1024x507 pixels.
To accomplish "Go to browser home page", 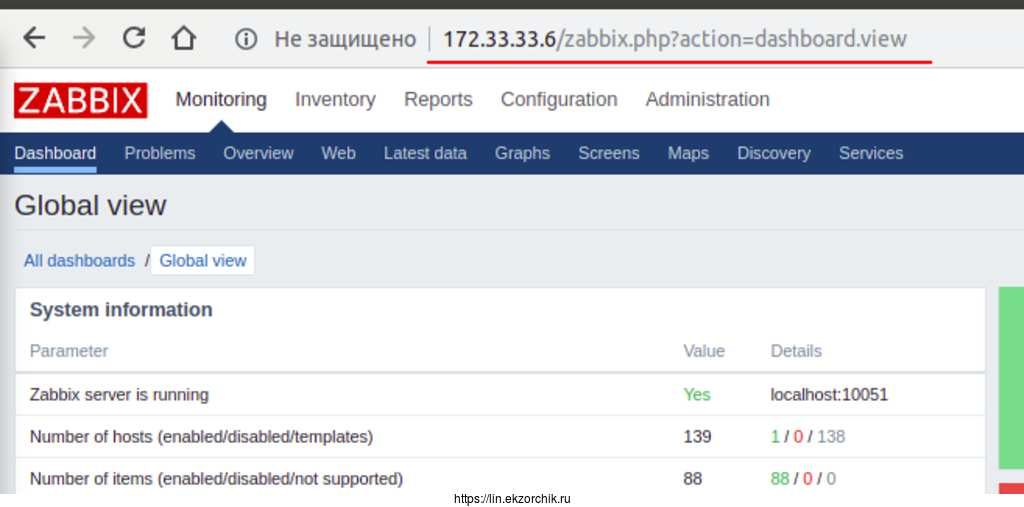I will pyautogui.click(x=183, y=39).
